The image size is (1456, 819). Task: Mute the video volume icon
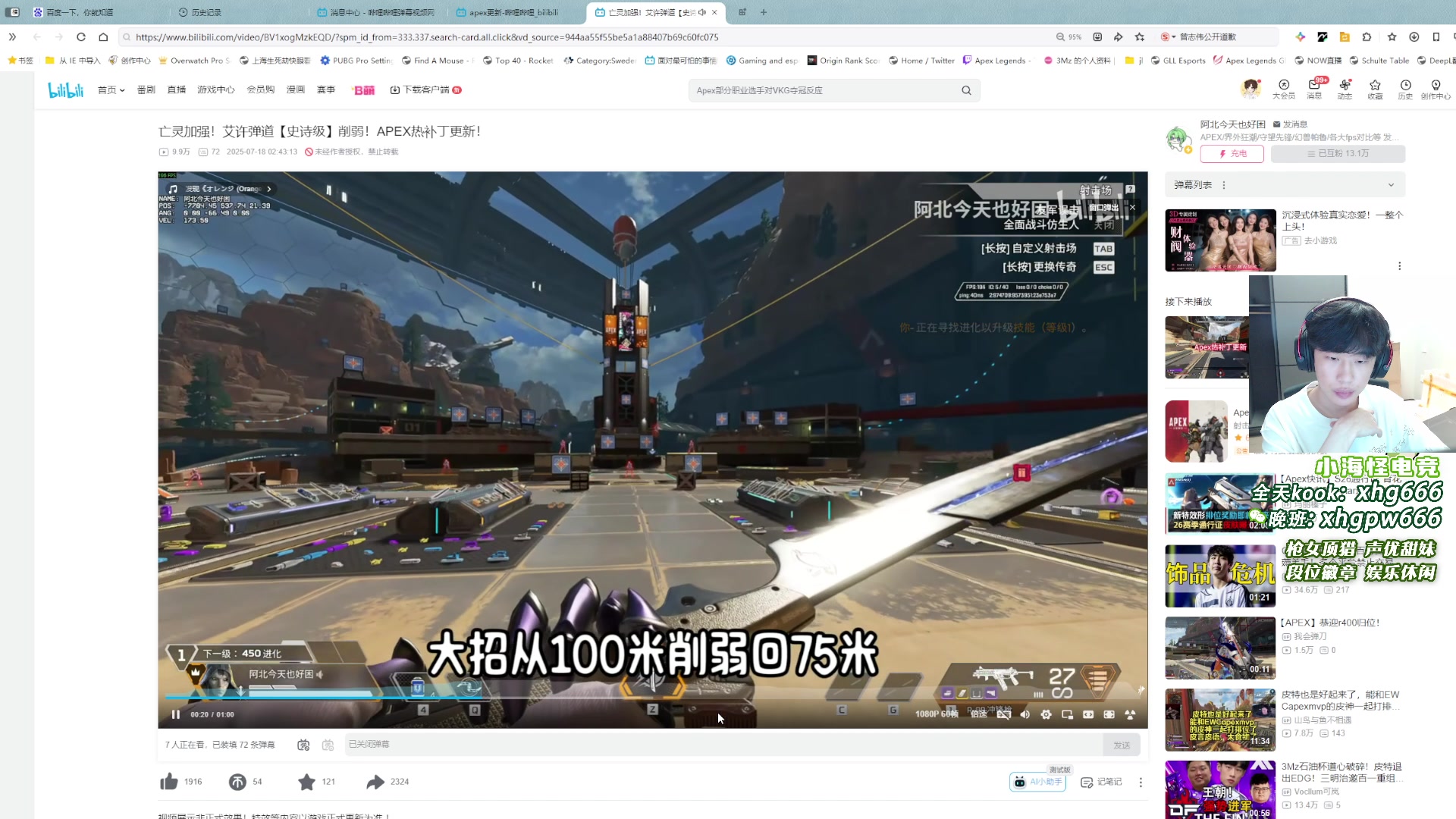pyautogui.click(x=1025, y=714)
